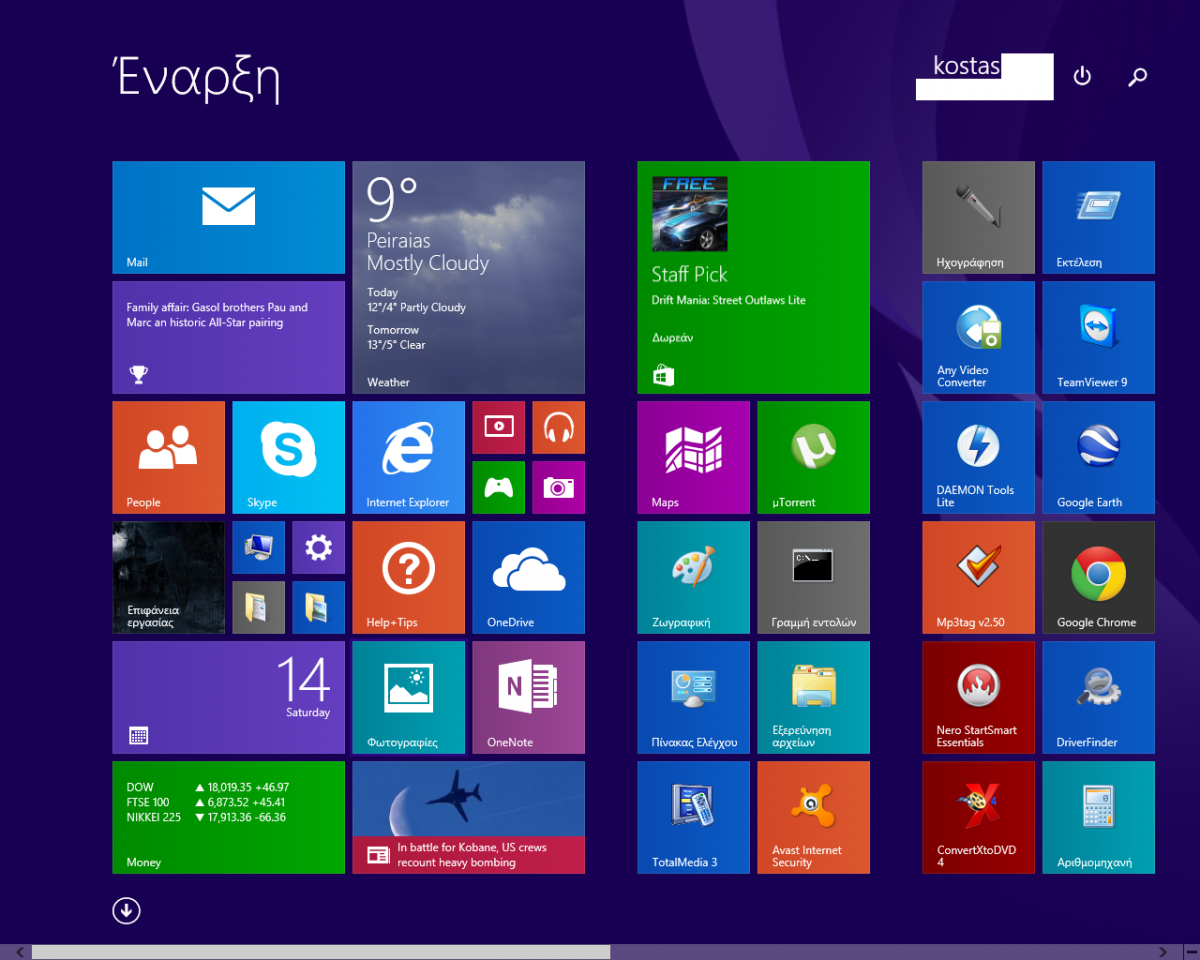Launch the TotalMedia 3 tile
The image size is (1200, 960).
click(x=693, y=817)
